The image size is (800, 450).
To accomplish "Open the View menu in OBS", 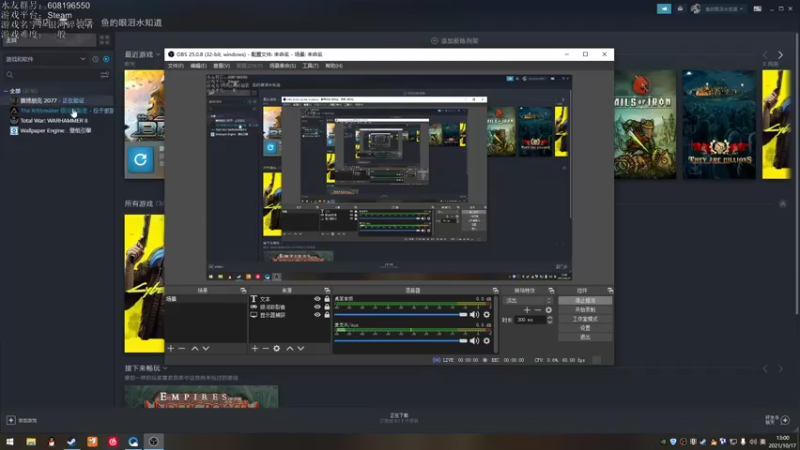I will (x=221, y=66).
